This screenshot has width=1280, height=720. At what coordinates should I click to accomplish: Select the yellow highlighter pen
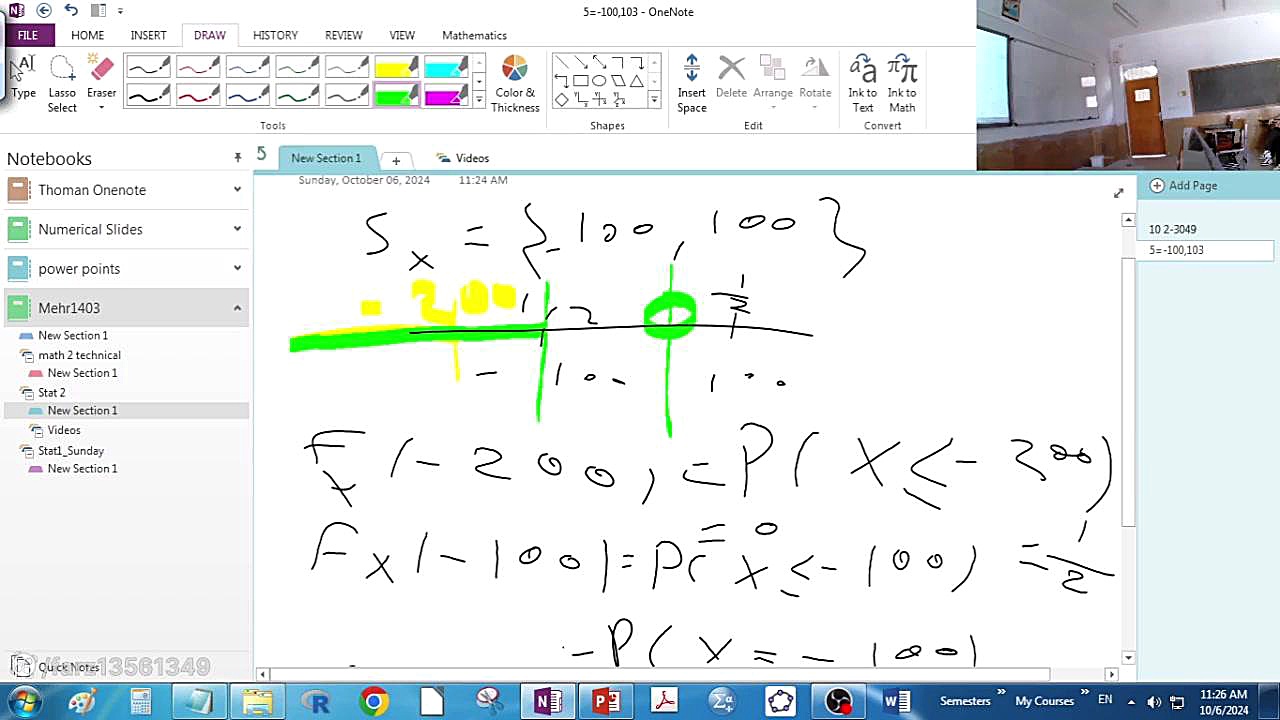[396, 67]
